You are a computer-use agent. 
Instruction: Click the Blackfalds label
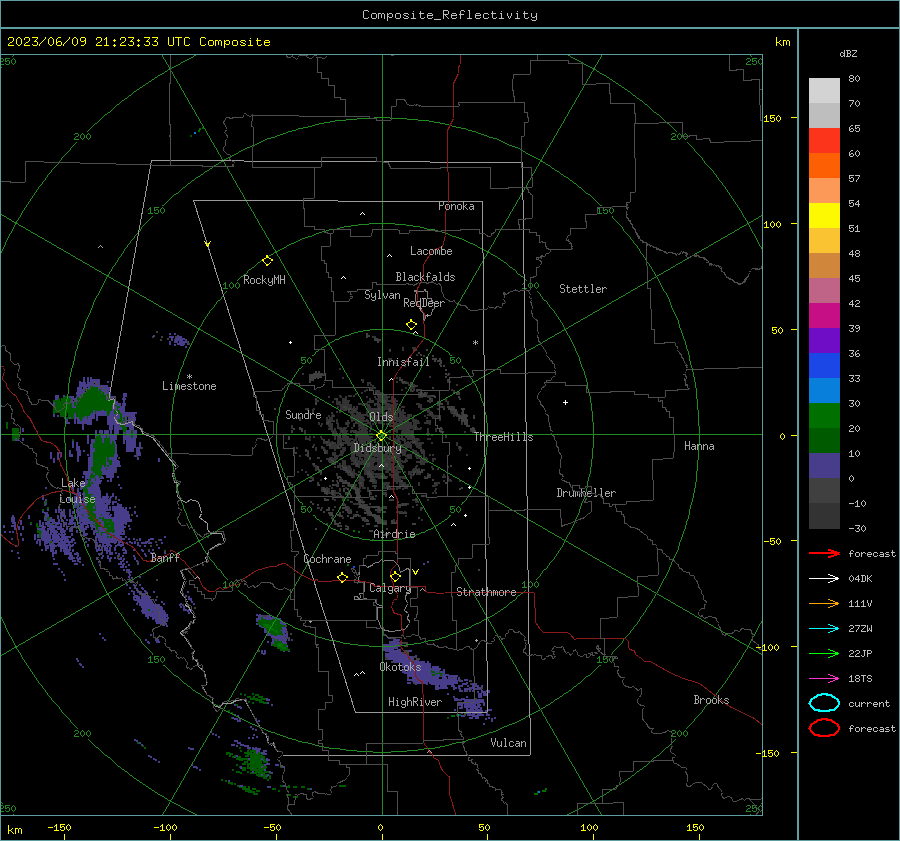425,277
